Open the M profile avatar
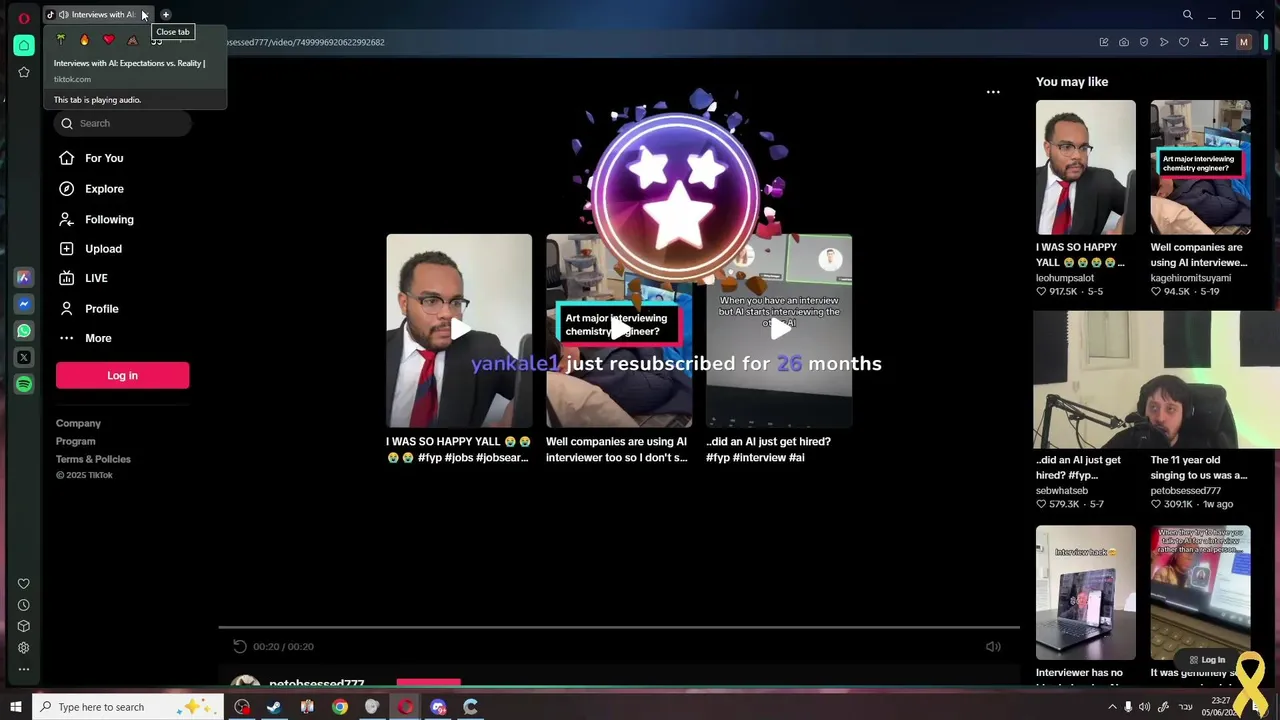This screenshot has height=720, width=1280. [1244, 42]
